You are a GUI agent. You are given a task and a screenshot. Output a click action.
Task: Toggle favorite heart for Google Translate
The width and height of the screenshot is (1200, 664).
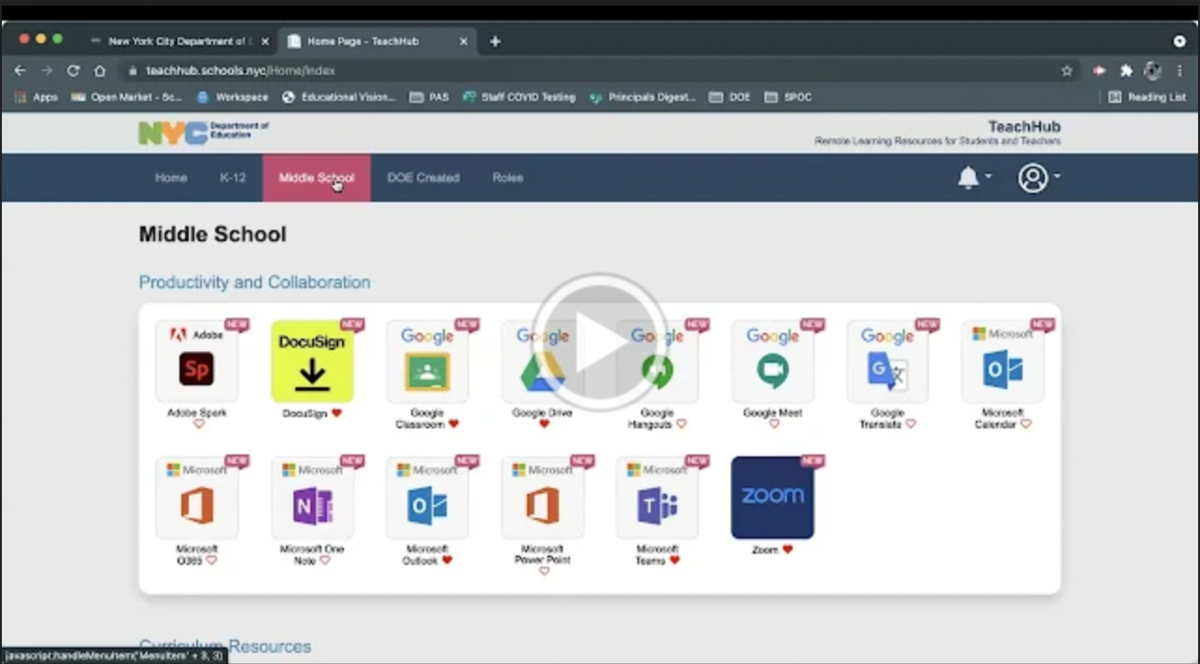[910, 424]
